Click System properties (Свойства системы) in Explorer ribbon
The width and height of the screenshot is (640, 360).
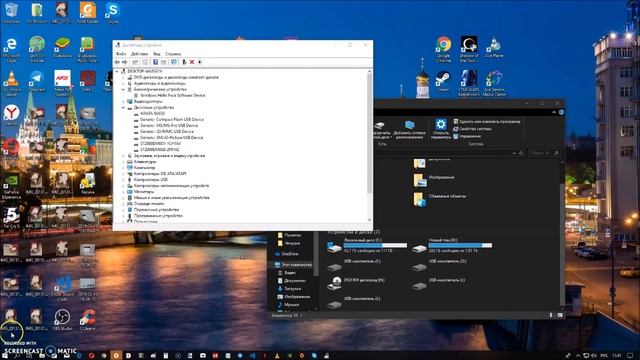coord(473,129)
